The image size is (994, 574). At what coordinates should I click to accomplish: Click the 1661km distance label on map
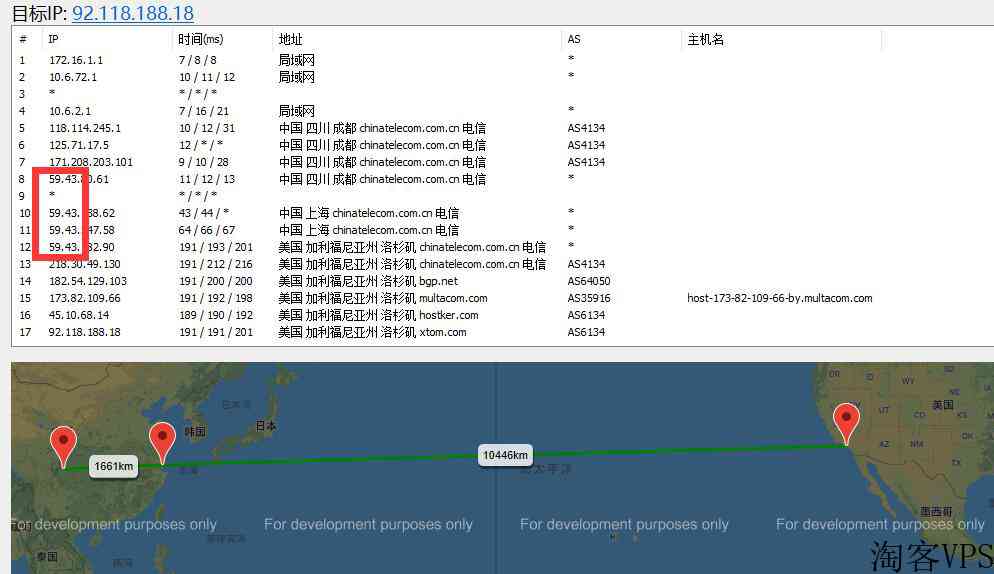[x=114, y=467]
